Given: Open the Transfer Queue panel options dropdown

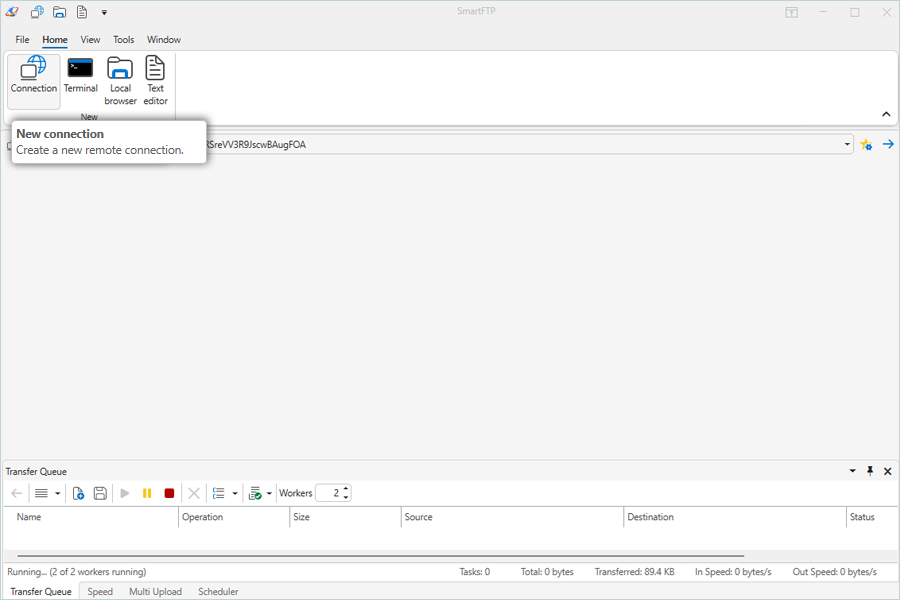Looking at the screenshot, I should click(853, 471).
